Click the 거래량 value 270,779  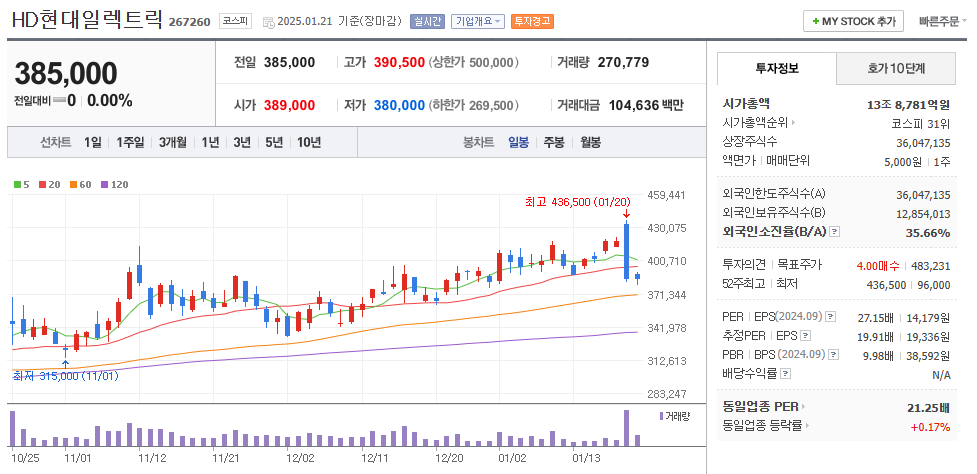coord(623,62)
